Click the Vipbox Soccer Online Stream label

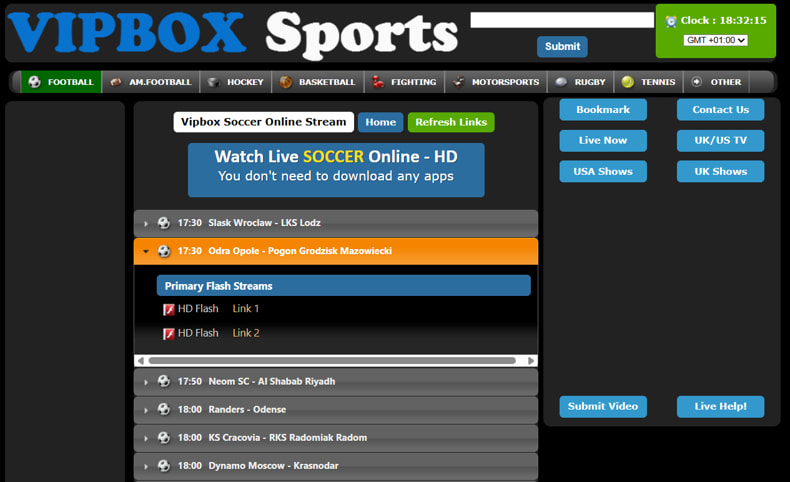(x=264, y=122)
